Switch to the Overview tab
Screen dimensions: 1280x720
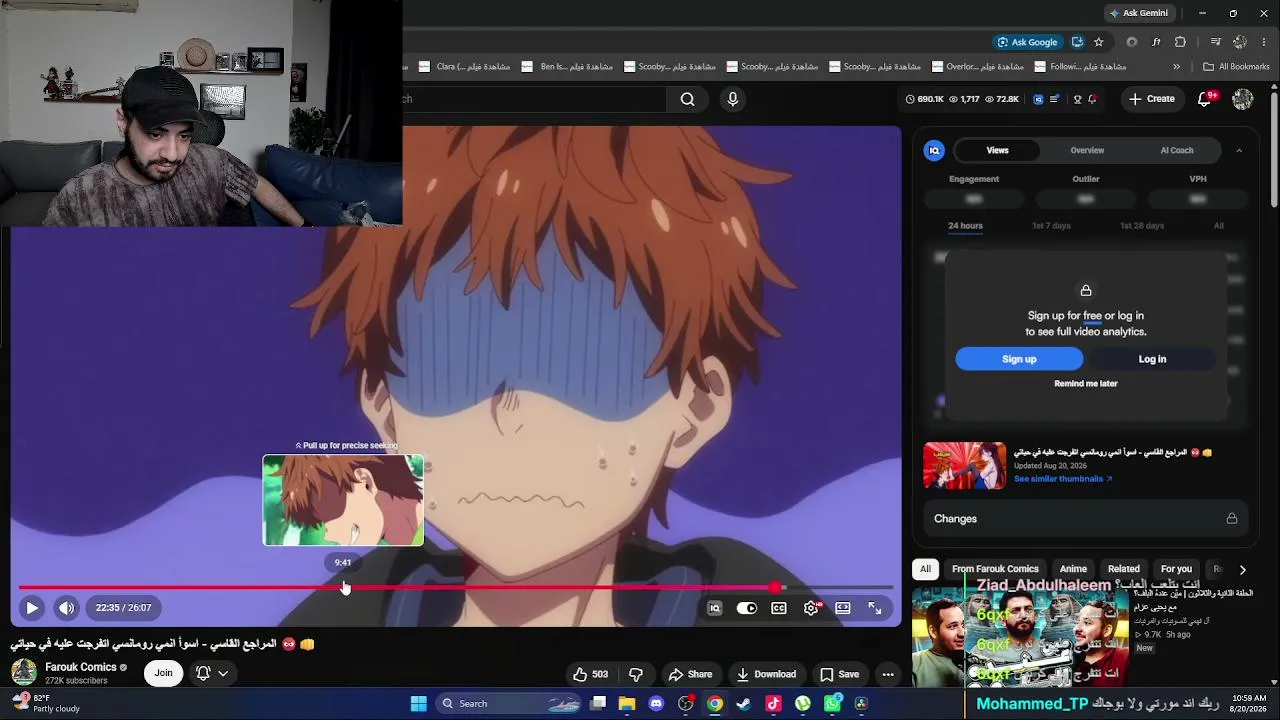point(1087,150)
